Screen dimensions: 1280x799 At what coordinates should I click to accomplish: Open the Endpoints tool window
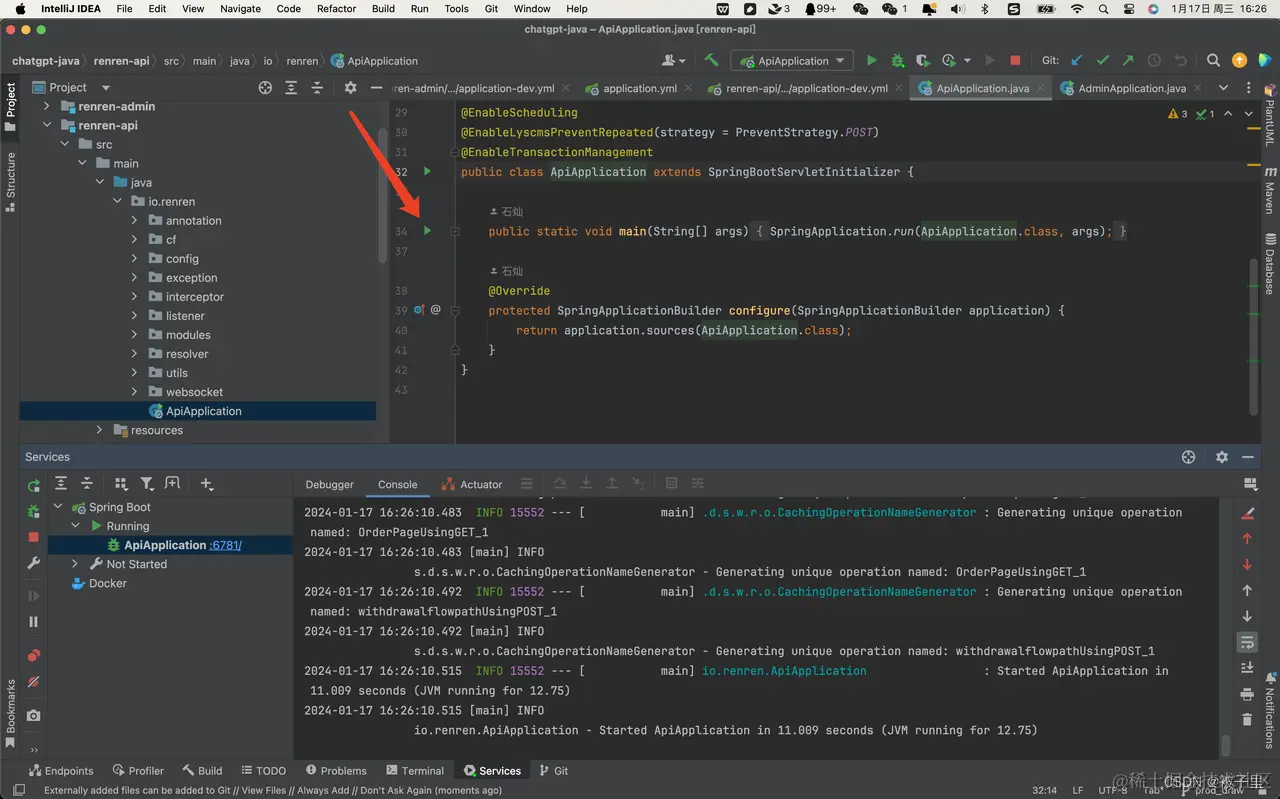[61, 771]
